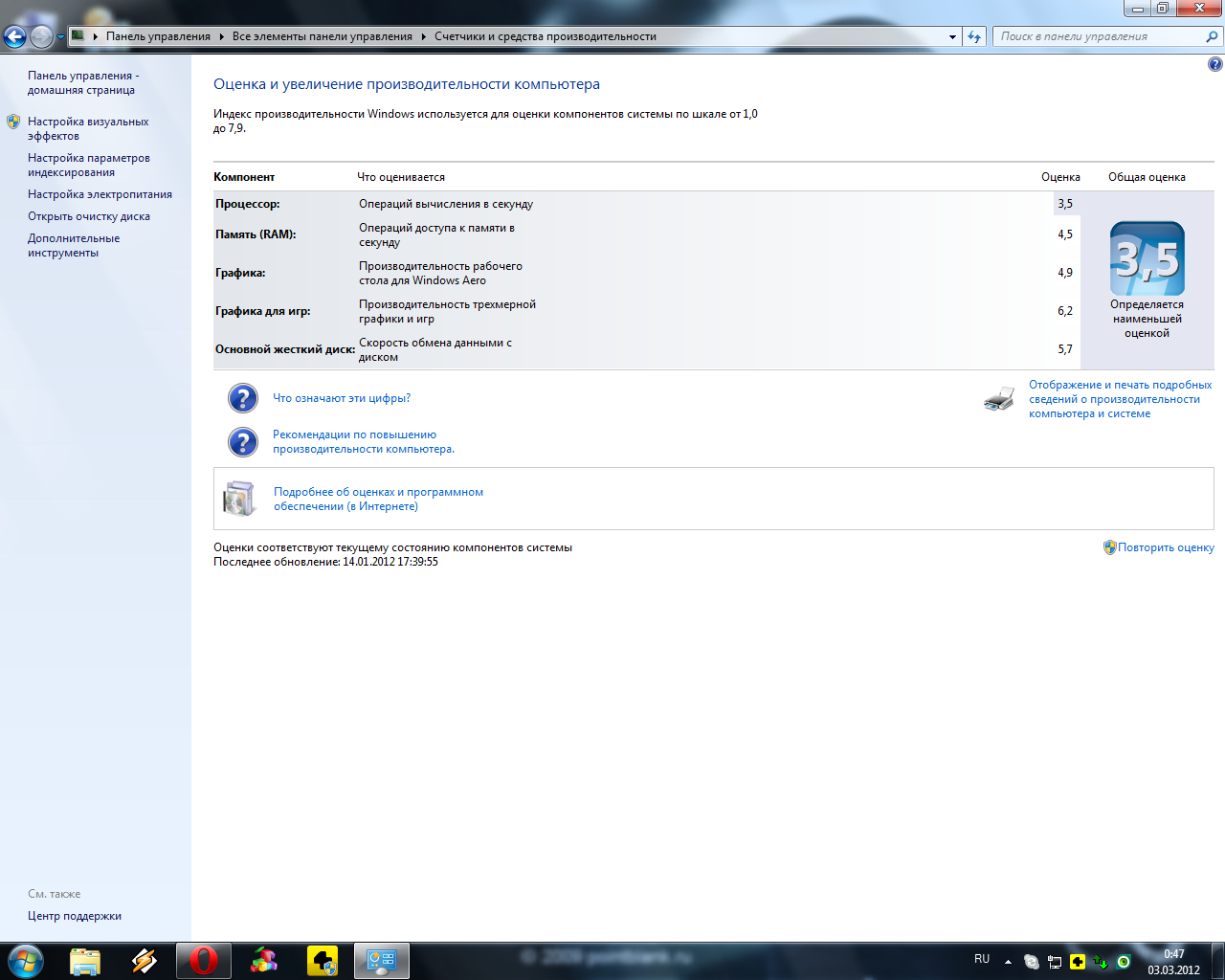Open 'Настройка параметров индексирования'
Image resolution: width=1225 pixels, height=980 pixels.
(x=89, y=165)
